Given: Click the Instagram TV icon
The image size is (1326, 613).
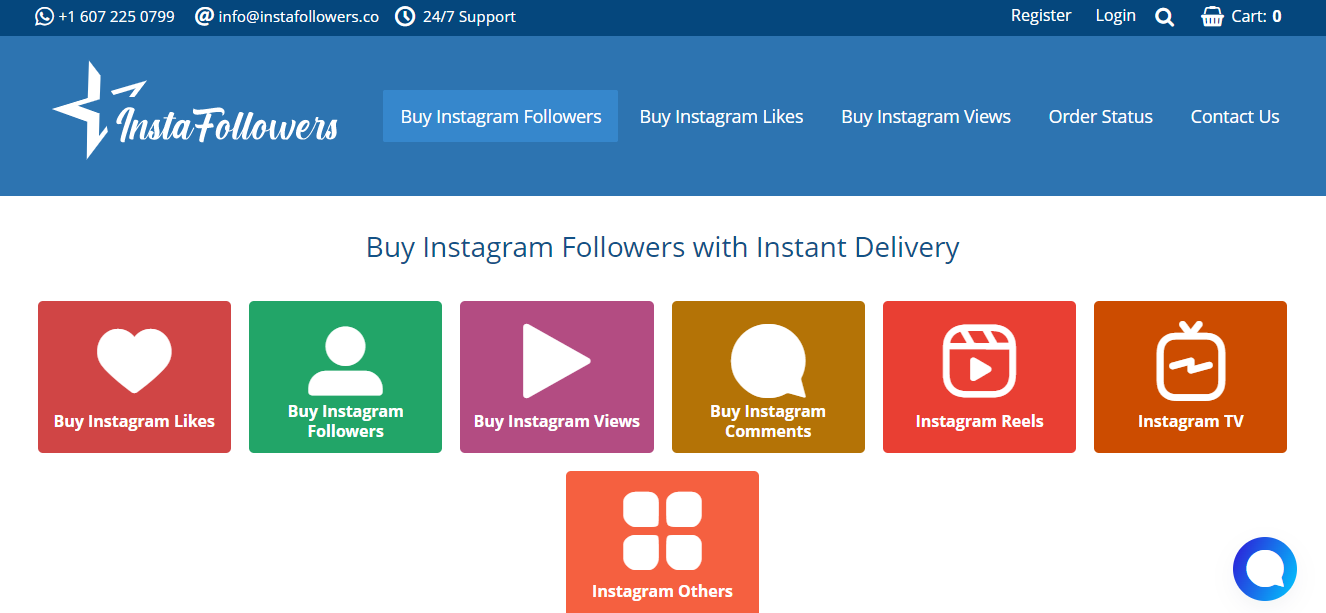Looking at the screenshot, I should pyautogui.click(x=1190, y=361).
